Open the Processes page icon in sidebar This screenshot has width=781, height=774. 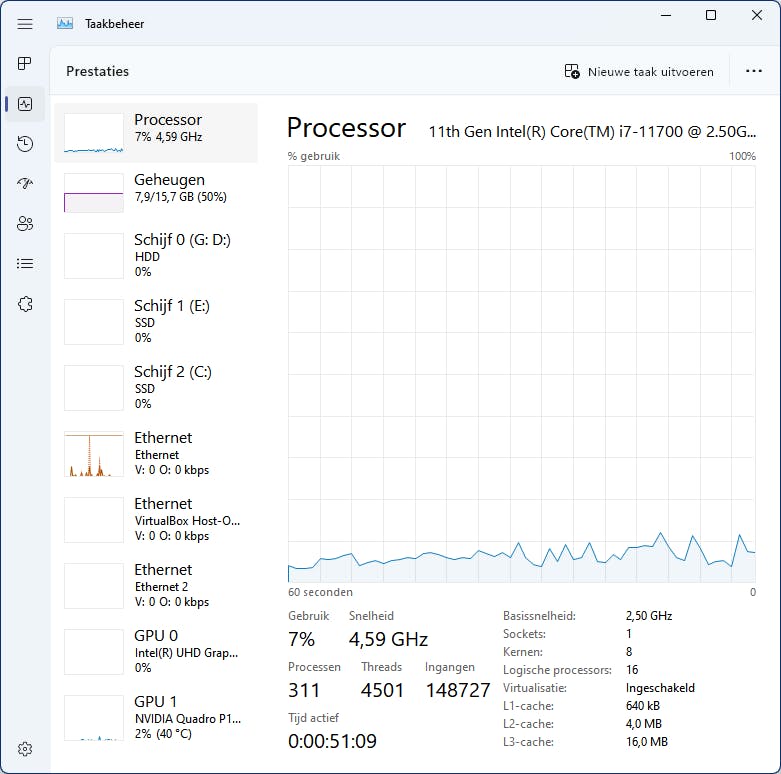point(25,64)
